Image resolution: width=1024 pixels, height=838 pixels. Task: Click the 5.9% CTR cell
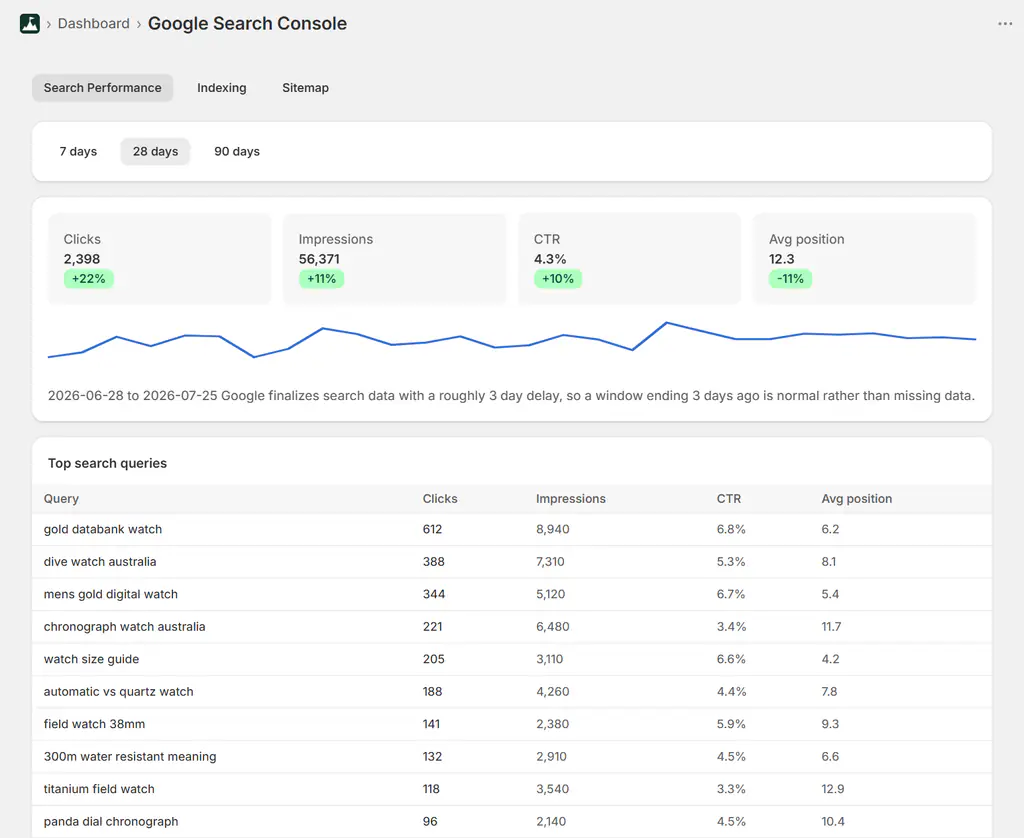731,724
